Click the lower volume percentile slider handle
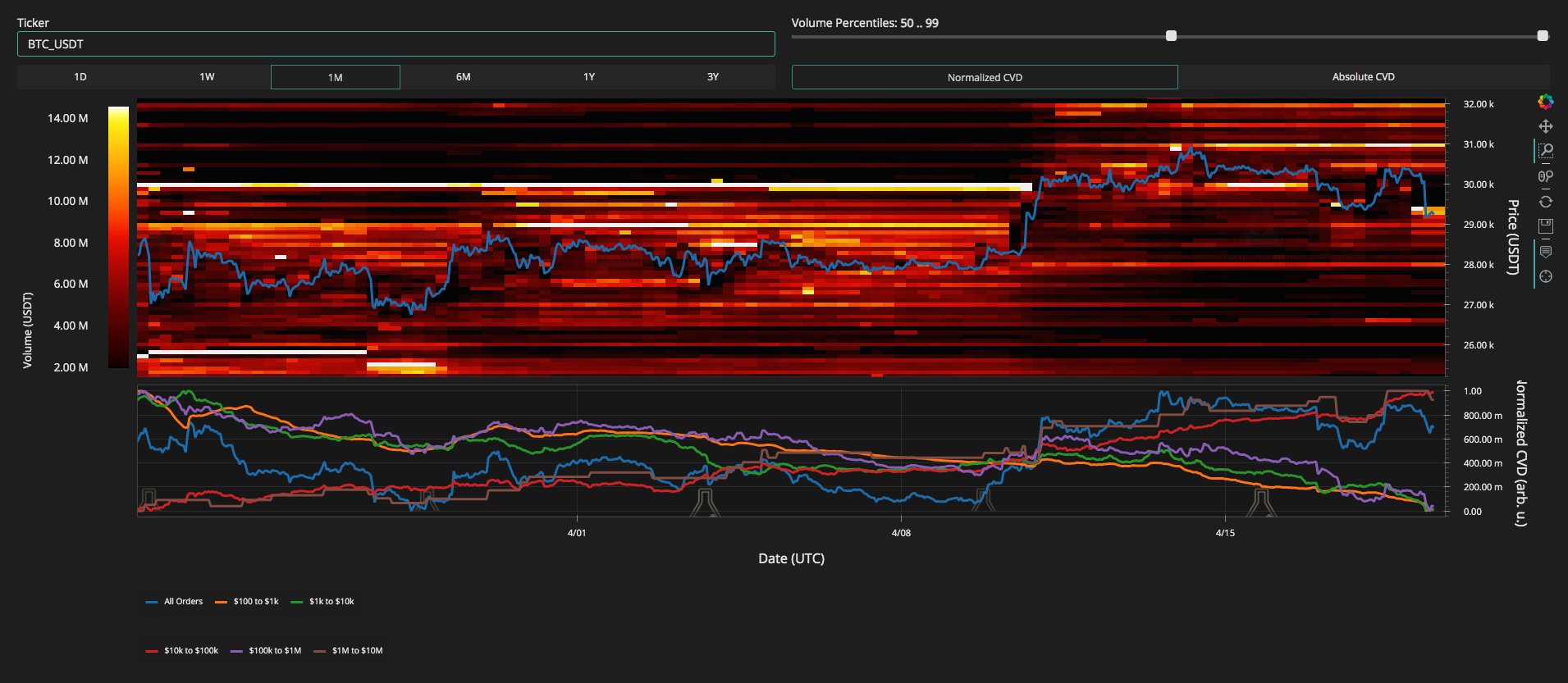This screenshot has height=683, width=1568. 1171,36
